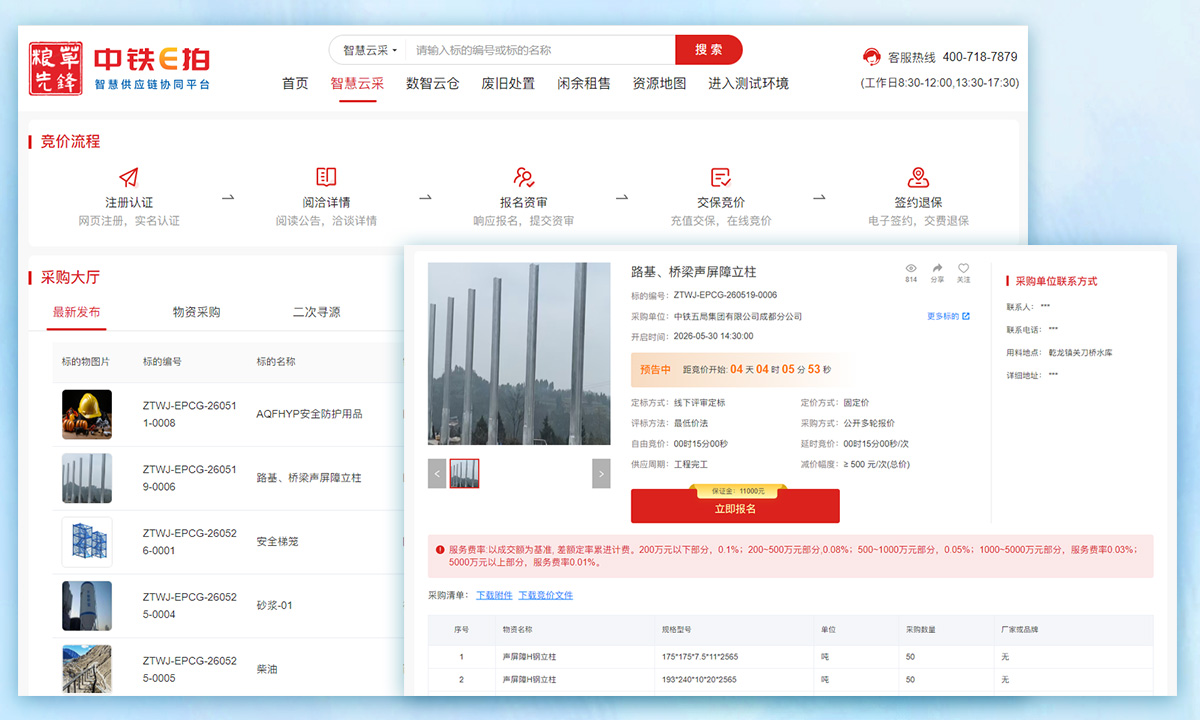Click the 签约退保 stamp icon
The height and width of the screenshot is (720, 1200).
[918, 177]
